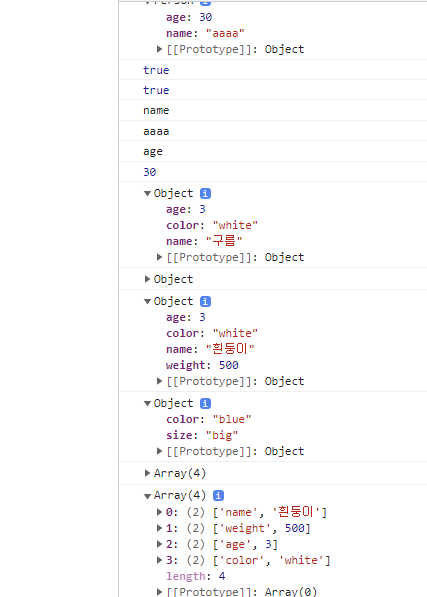The image size is (427, 597).
Task: Expand [[Prototype]]: Array(0) entry
Action: [159, 592]
